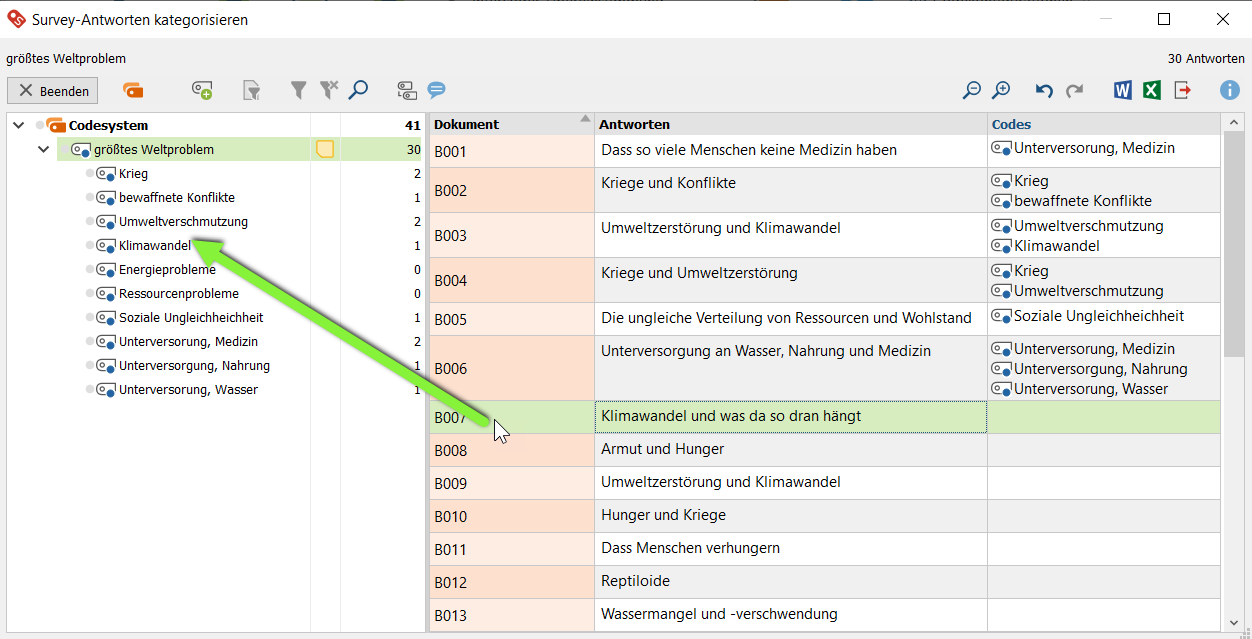Click the empty Codes cell of row B009

(x=1103, y=483)
